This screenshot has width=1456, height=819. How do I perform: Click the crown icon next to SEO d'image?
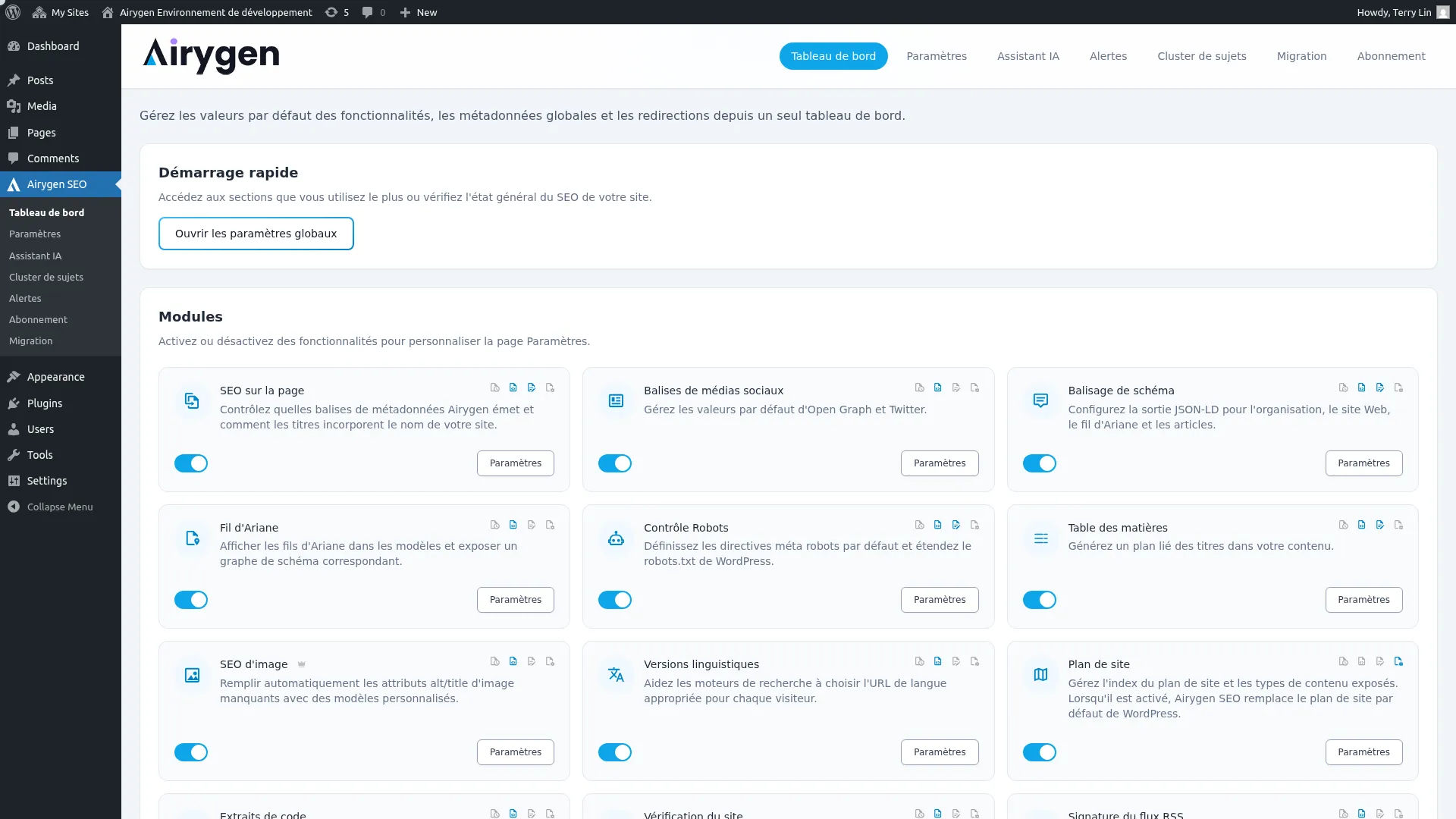tap(301, 664)
